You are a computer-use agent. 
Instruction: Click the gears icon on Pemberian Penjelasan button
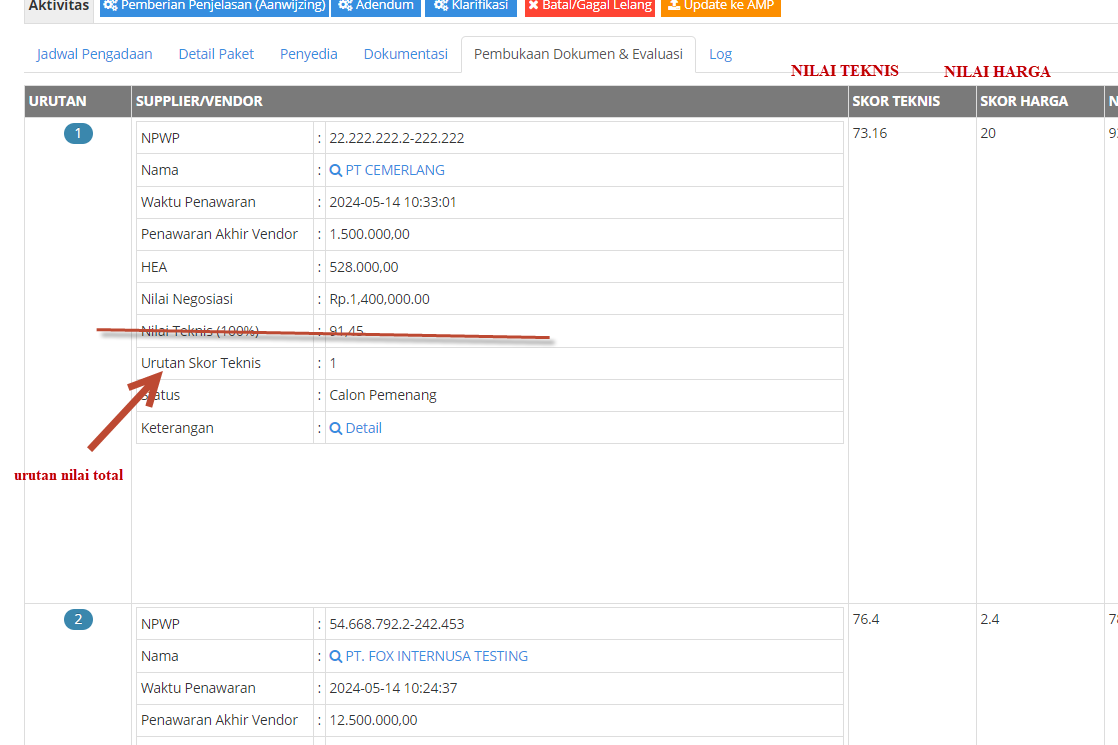111,6
